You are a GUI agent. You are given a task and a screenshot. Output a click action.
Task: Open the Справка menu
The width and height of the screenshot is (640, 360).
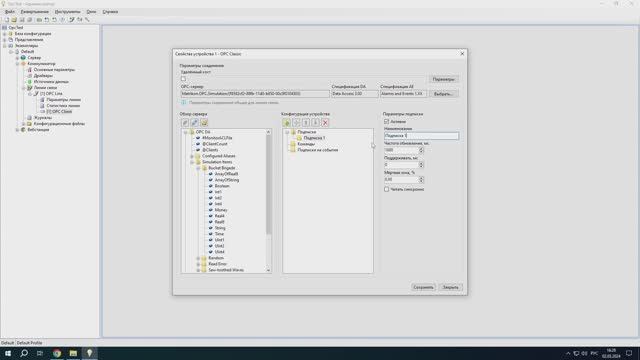(x=110, y=12)
